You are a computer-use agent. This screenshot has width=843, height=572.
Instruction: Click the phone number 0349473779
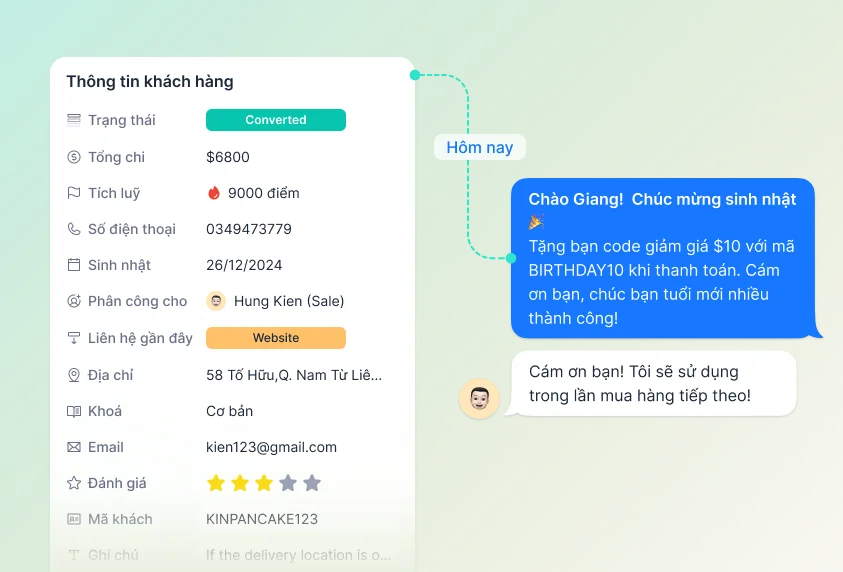249,229
